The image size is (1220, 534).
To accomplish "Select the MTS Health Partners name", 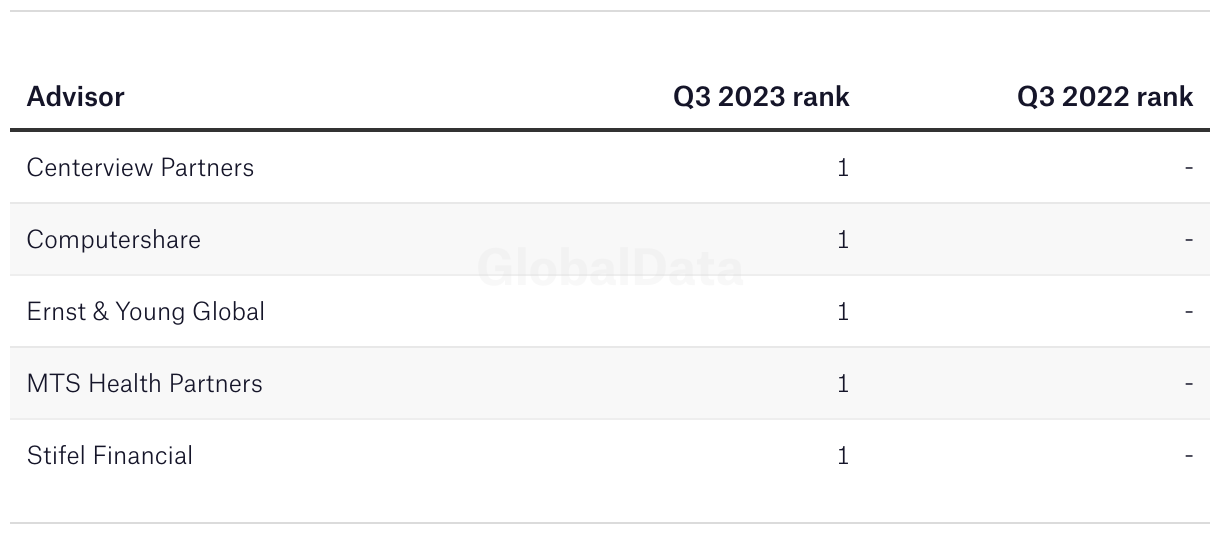I will [144, 383].
